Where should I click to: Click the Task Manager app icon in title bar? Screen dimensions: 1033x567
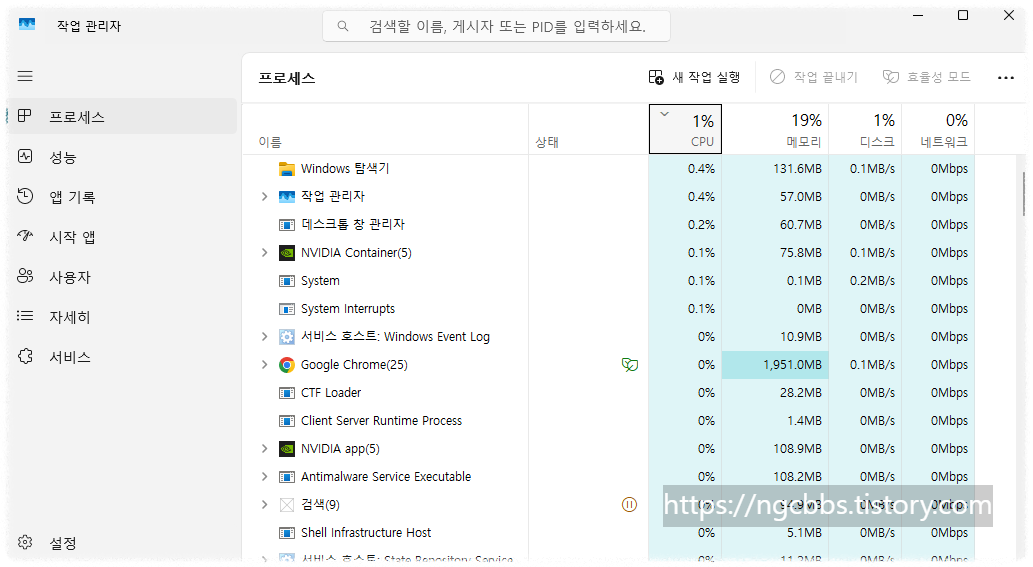27,24
